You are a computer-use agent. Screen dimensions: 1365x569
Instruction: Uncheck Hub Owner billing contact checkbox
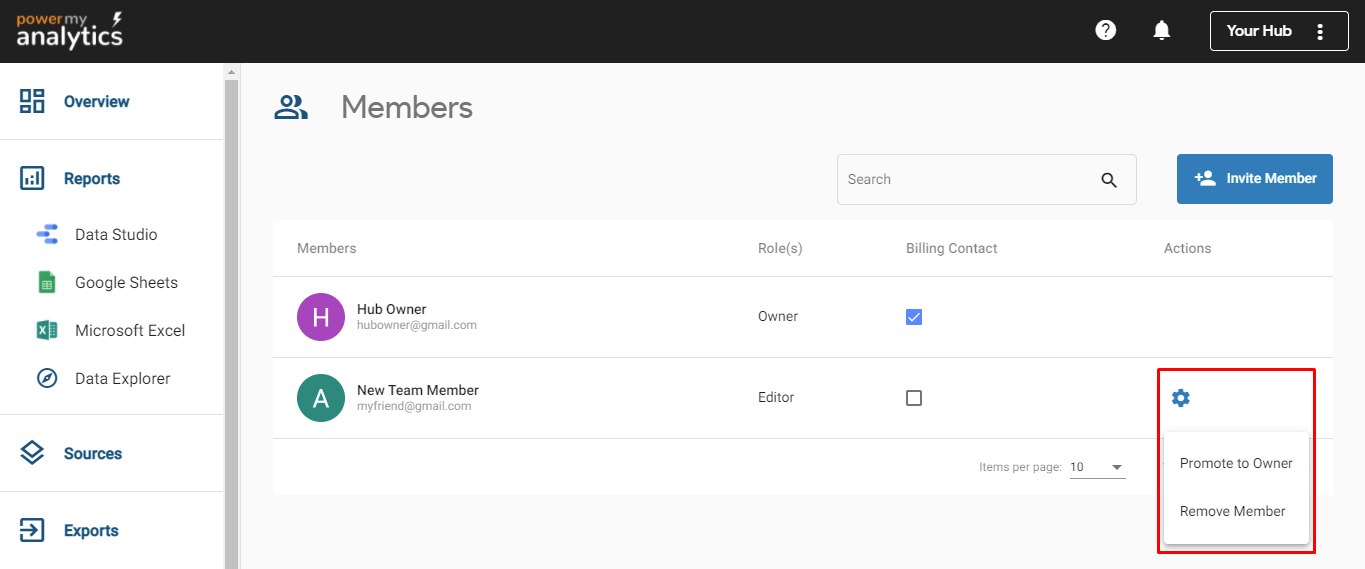(x=914, y=317)
